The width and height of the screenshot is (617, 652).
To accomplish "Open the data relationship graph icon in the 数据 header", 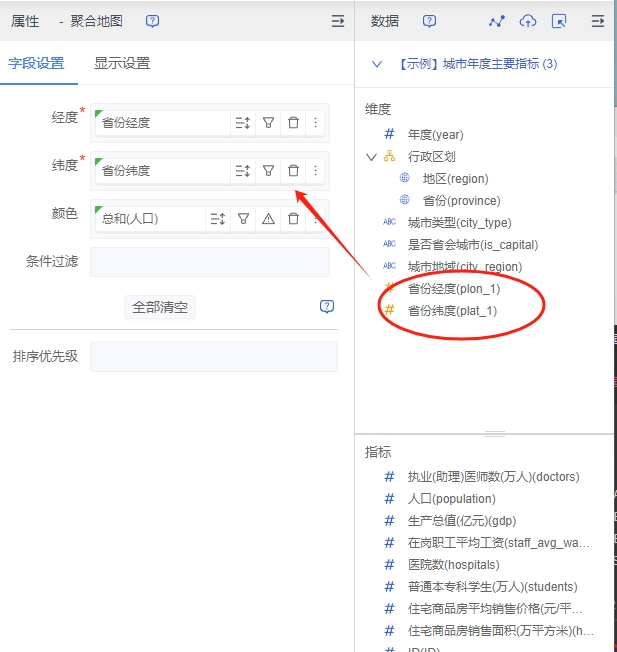I will click(x=497, y=21).
